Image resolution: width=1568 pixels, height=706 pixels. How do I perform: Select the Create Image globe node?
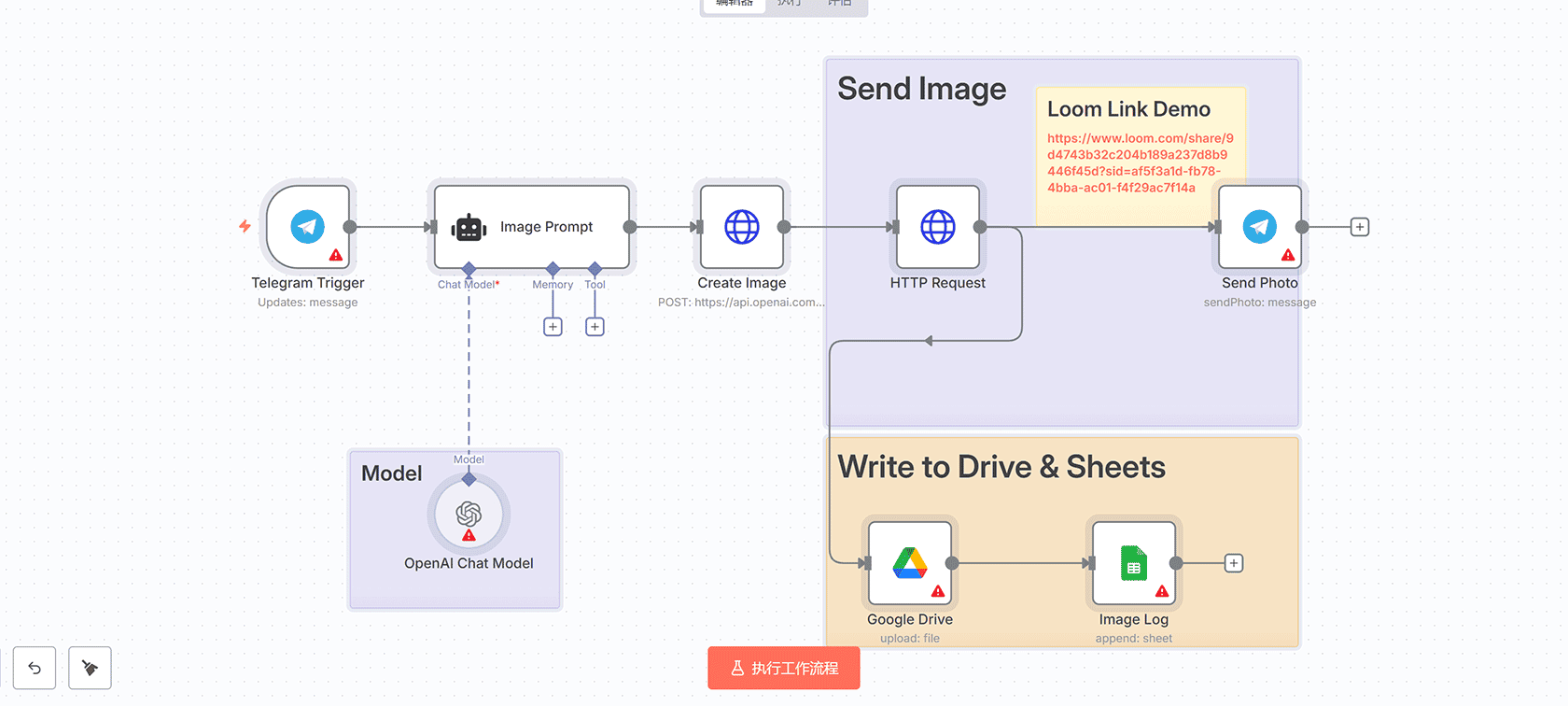tap(742, 227)
